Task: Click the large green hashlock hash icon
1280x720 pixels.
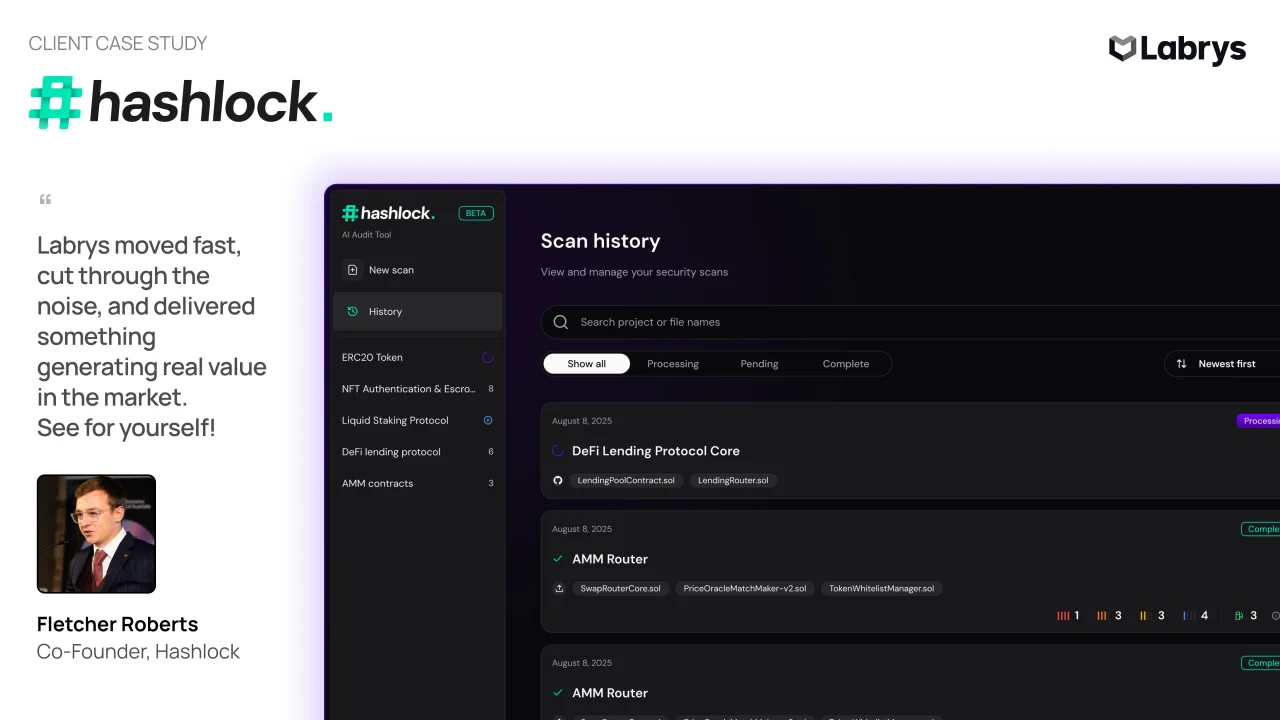Action: [x=56, y=103]
